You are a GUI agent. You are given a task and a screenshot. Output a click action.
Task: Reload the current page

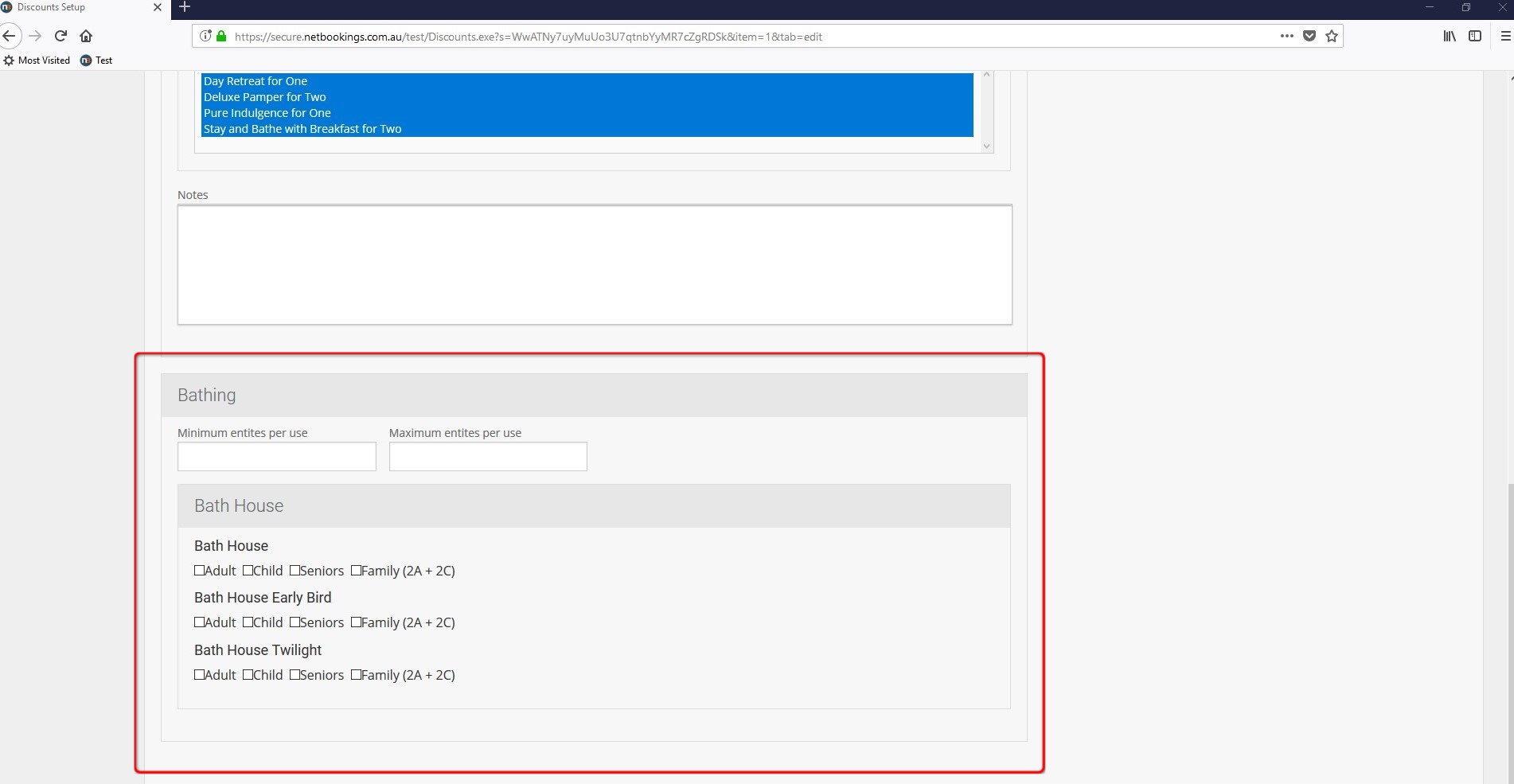[x=60, y=36]
